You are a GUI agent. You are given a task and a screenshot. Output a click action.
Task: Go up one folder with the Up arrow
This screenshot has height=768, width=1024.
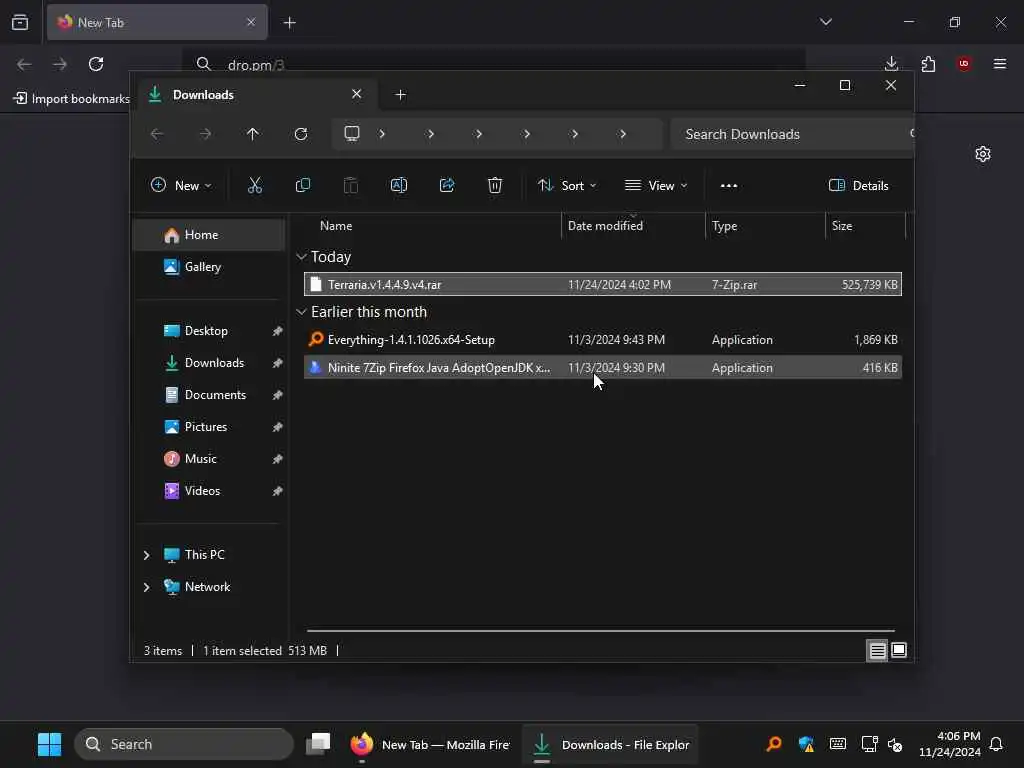point(253,134)
